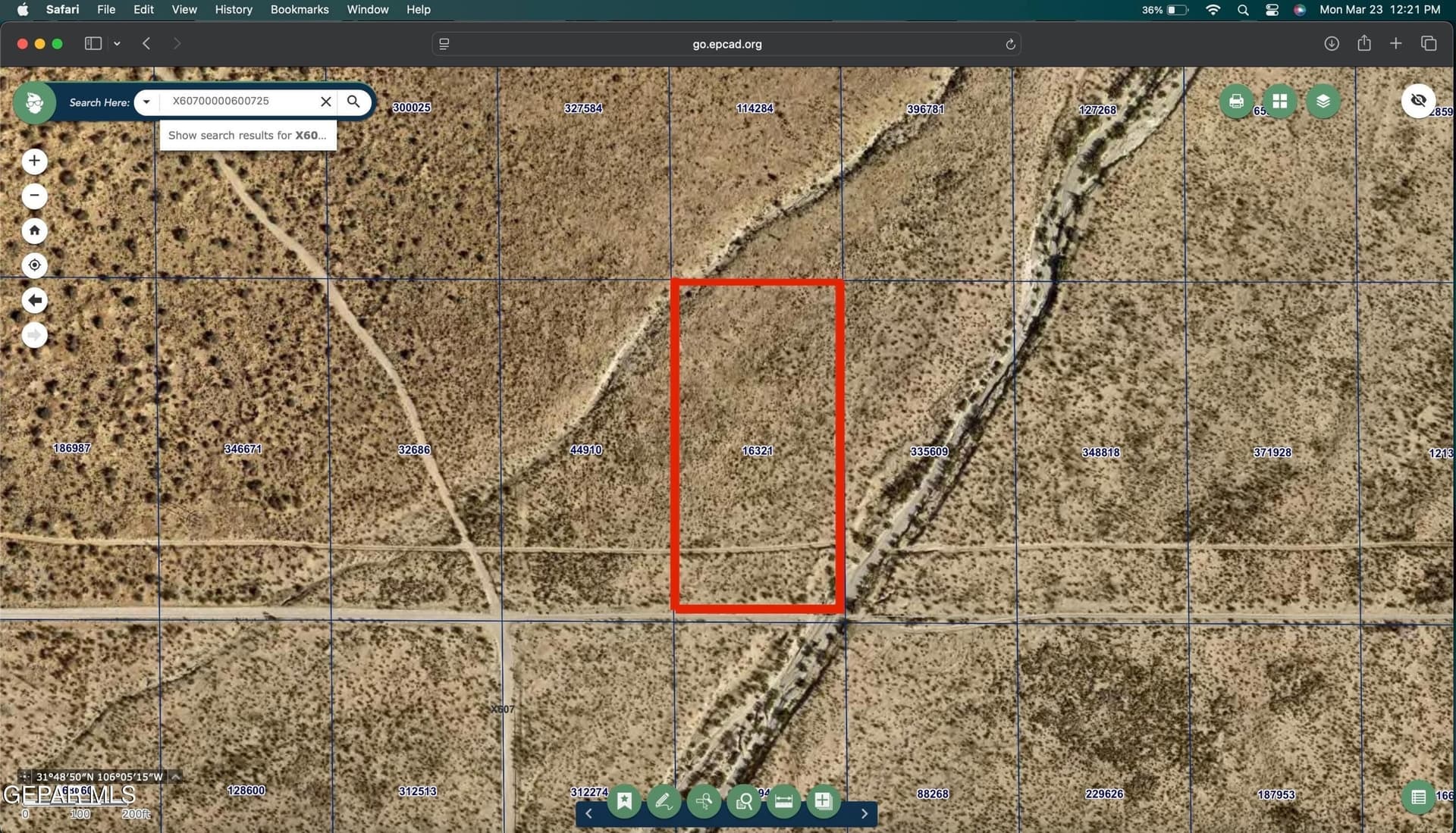Find my current location on map
The width and height of the screenshot is (1456, 833).
34,265
